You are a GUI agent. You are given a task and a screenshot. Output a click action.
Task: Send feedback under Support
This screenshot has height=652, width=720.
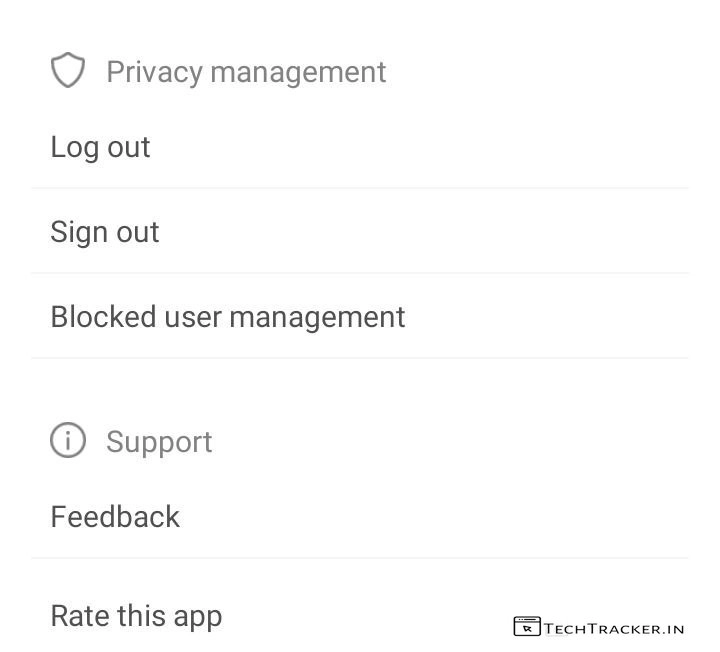(115, 517)
